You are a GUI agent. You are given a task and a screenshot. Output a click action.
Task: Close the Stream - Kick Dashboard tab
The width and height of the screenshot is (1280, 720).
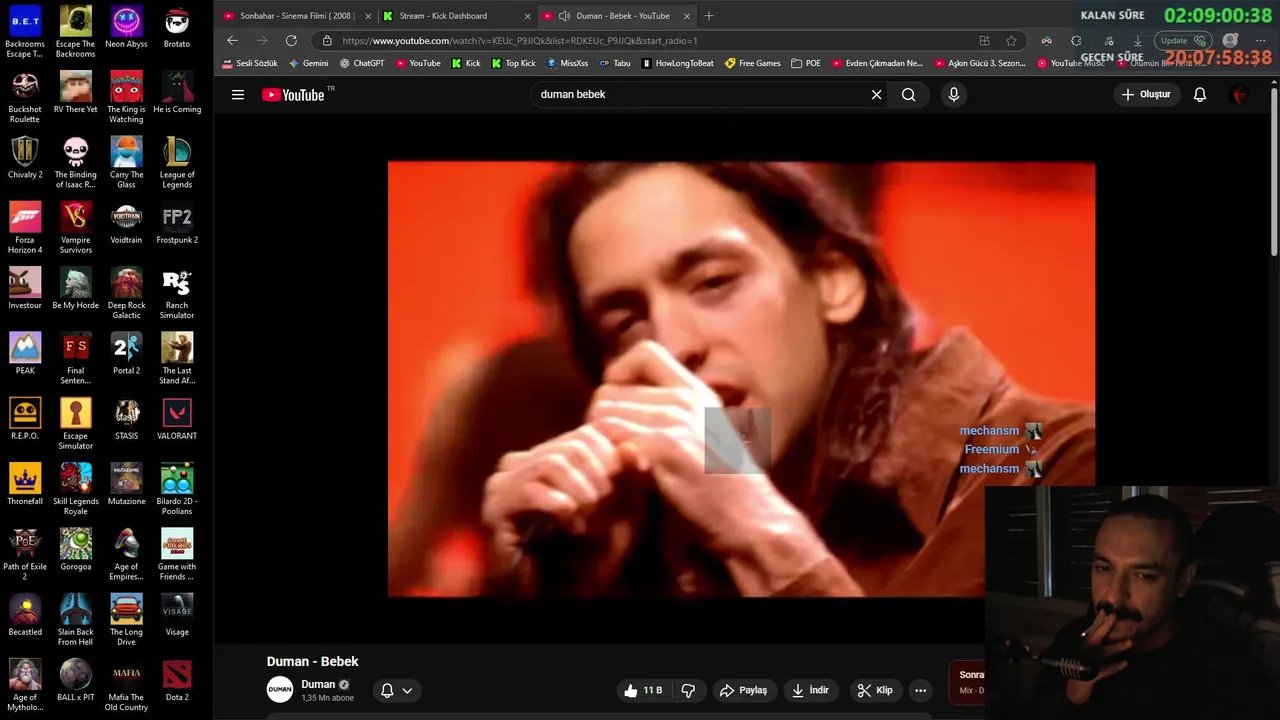527,16
